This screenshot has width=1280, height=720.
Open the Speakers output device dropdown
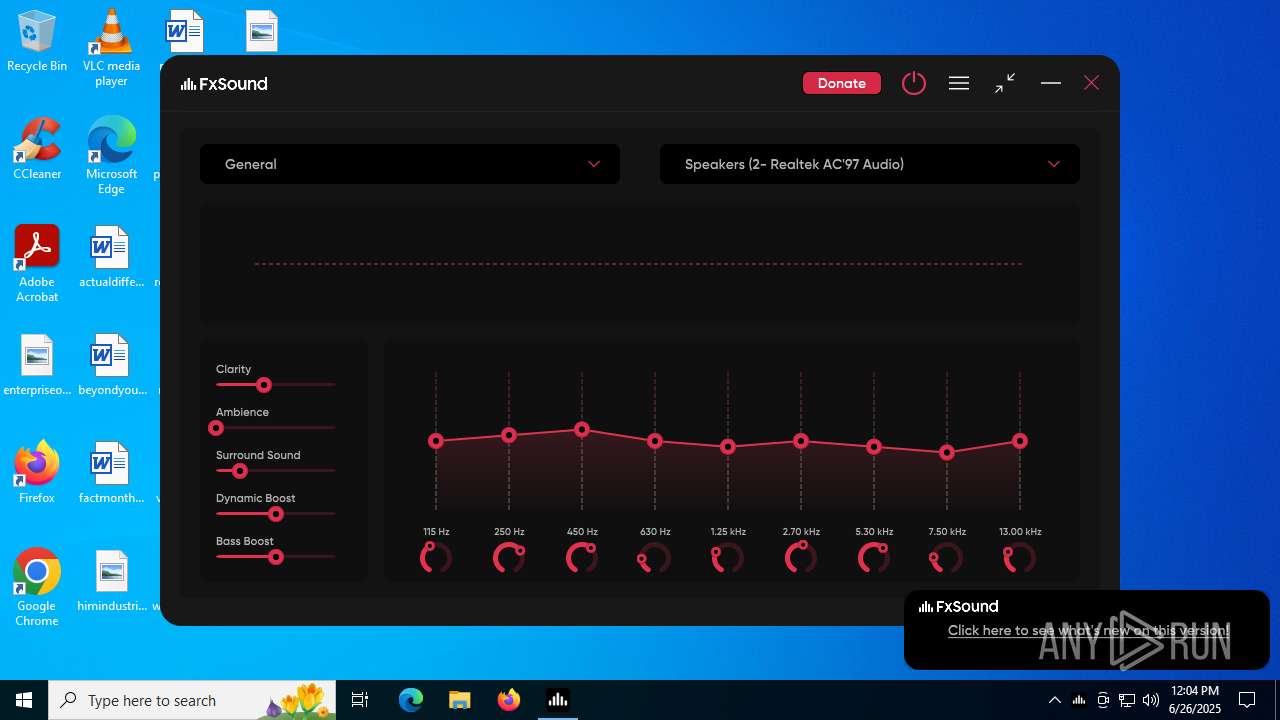pyautogui.click(x=870, y=164)
